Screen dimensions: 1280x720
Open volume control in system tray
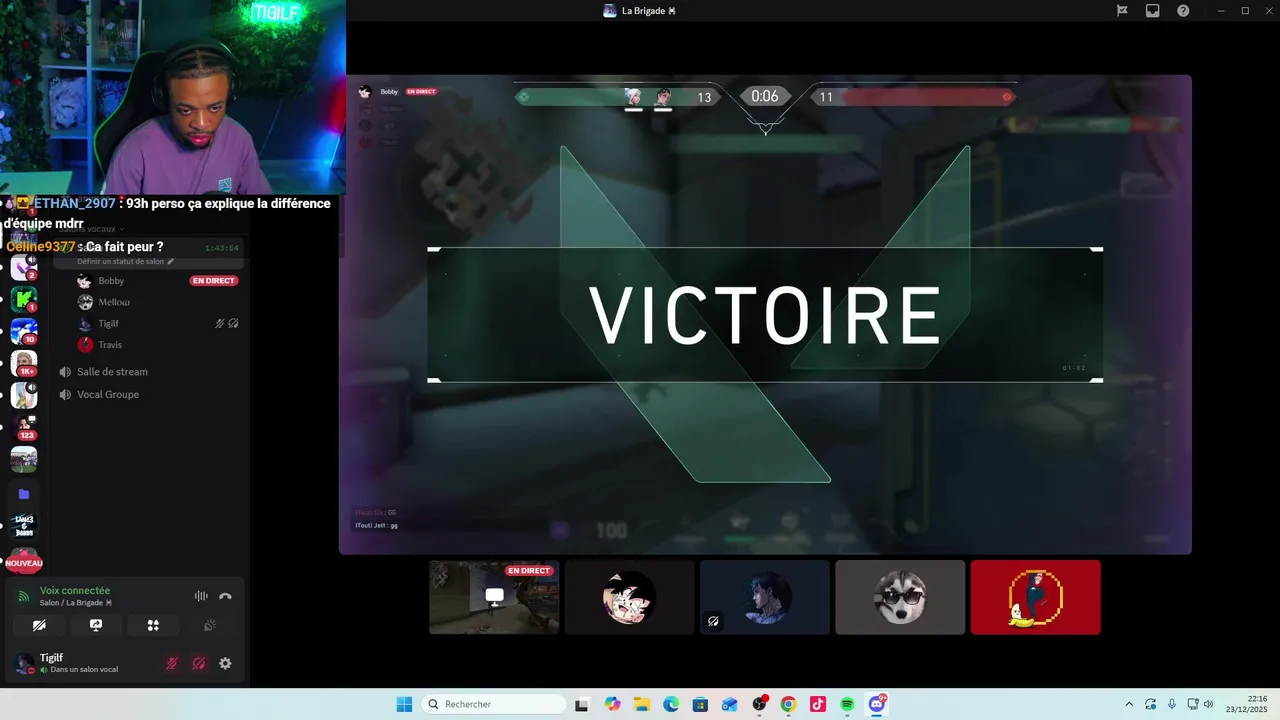tap(1208, 704)
